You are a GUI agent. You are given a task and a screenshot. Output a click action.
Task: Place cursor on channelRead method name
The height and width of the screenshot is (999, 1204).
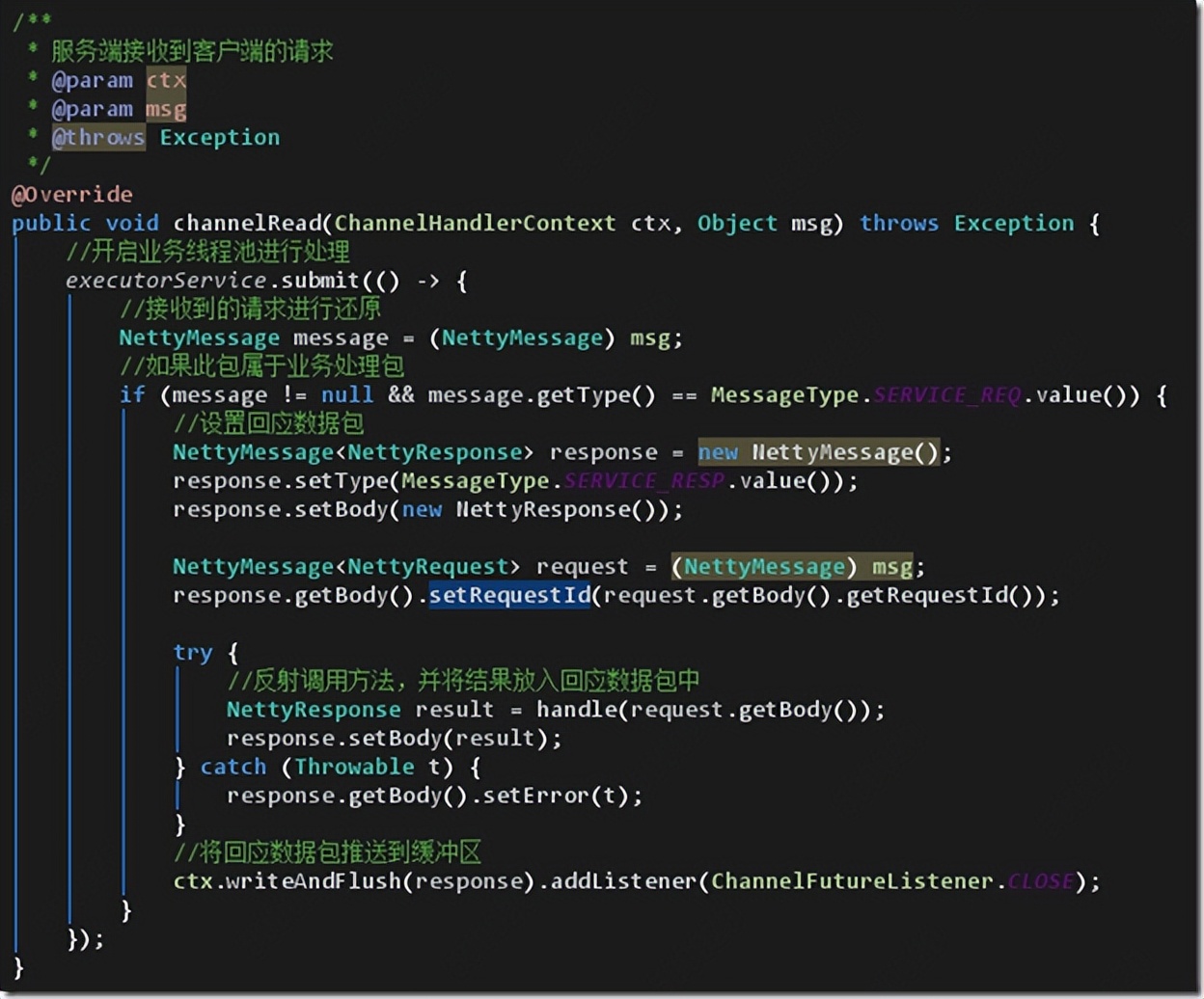247,223
